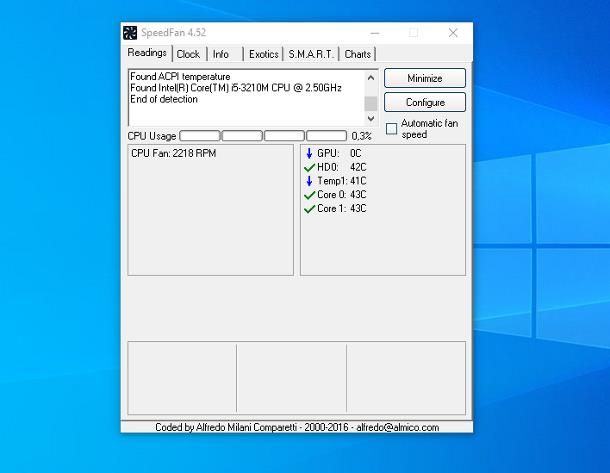Click the blue down arrow beside Temp1
The width and height of the screenshot is (610, 473).
(x=309, y=181)
